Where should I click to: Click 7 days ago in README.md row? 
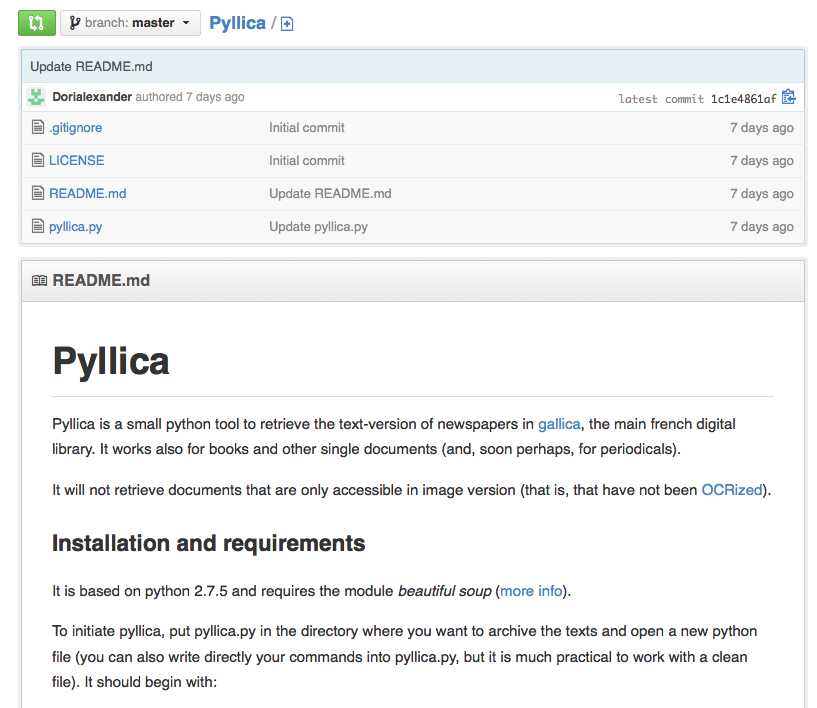coord(762,194)
